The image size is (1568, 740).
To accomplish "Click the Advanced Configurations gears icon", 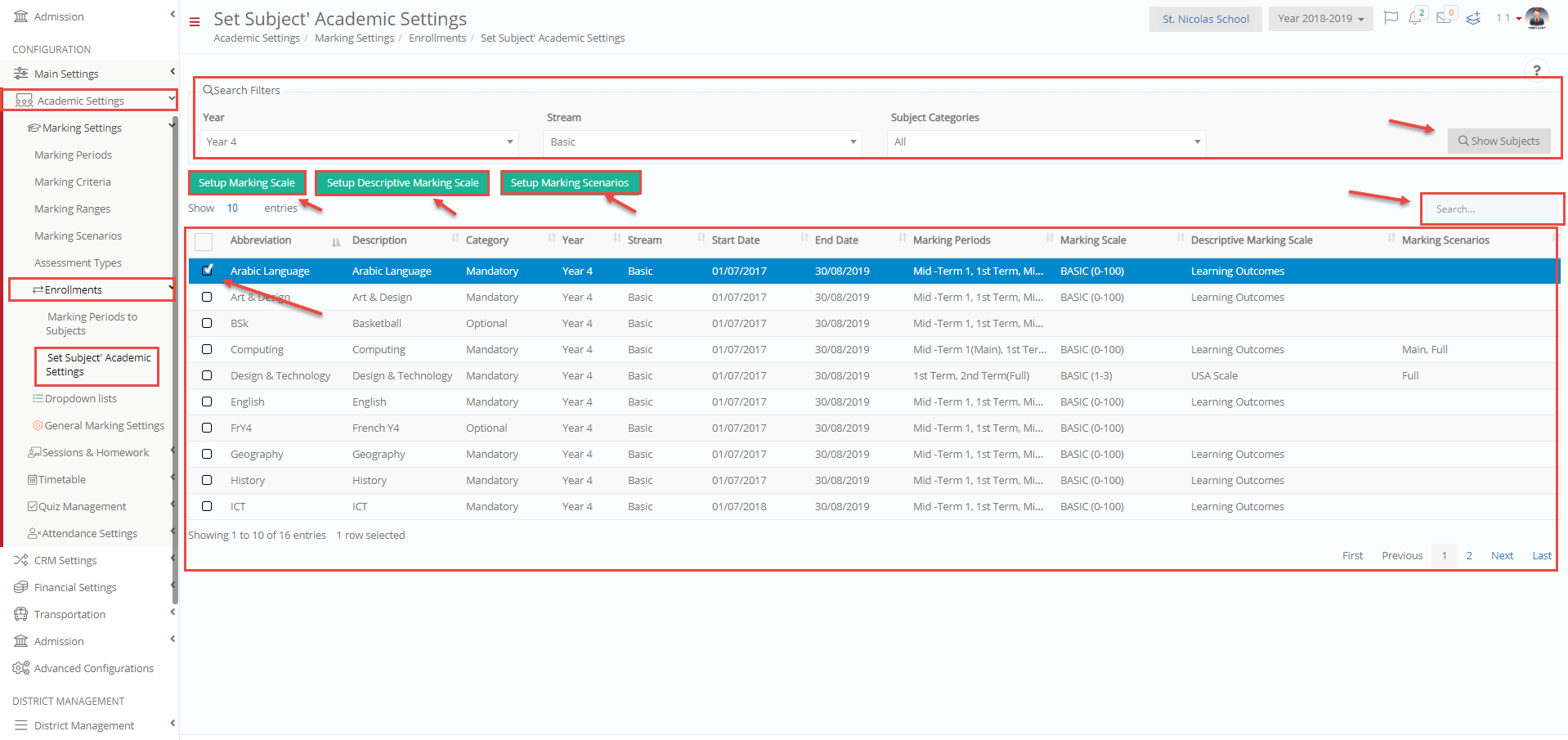I will [21, 668].
